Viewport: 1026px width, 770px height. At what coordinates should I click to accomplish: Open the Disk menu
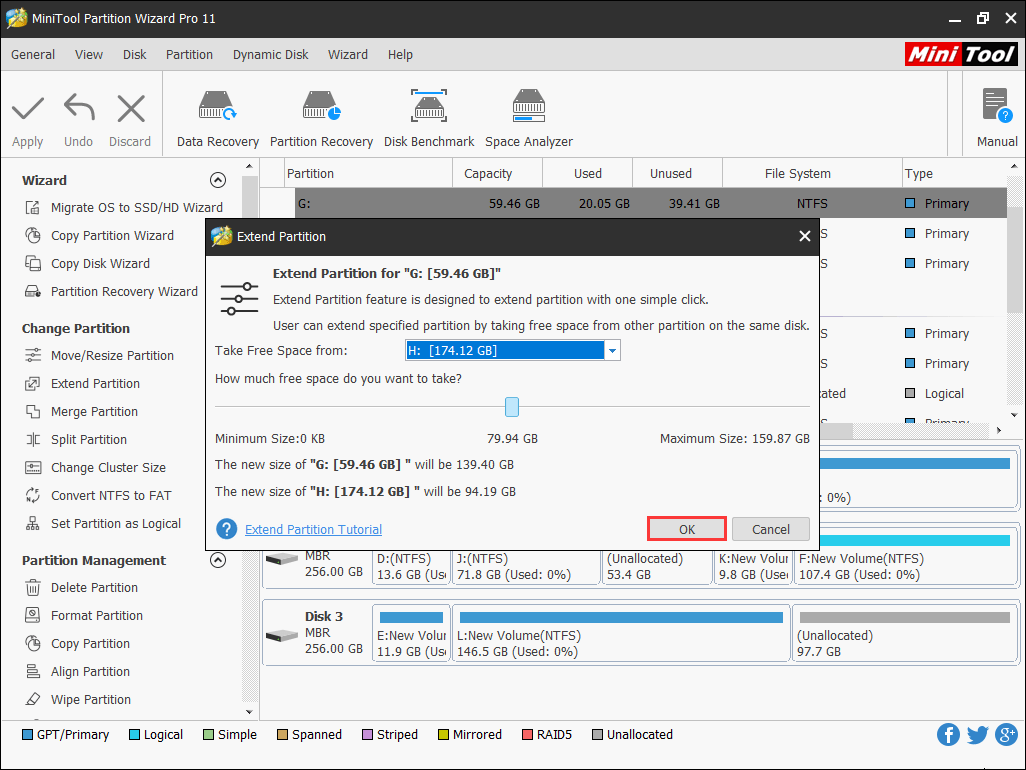135,54
